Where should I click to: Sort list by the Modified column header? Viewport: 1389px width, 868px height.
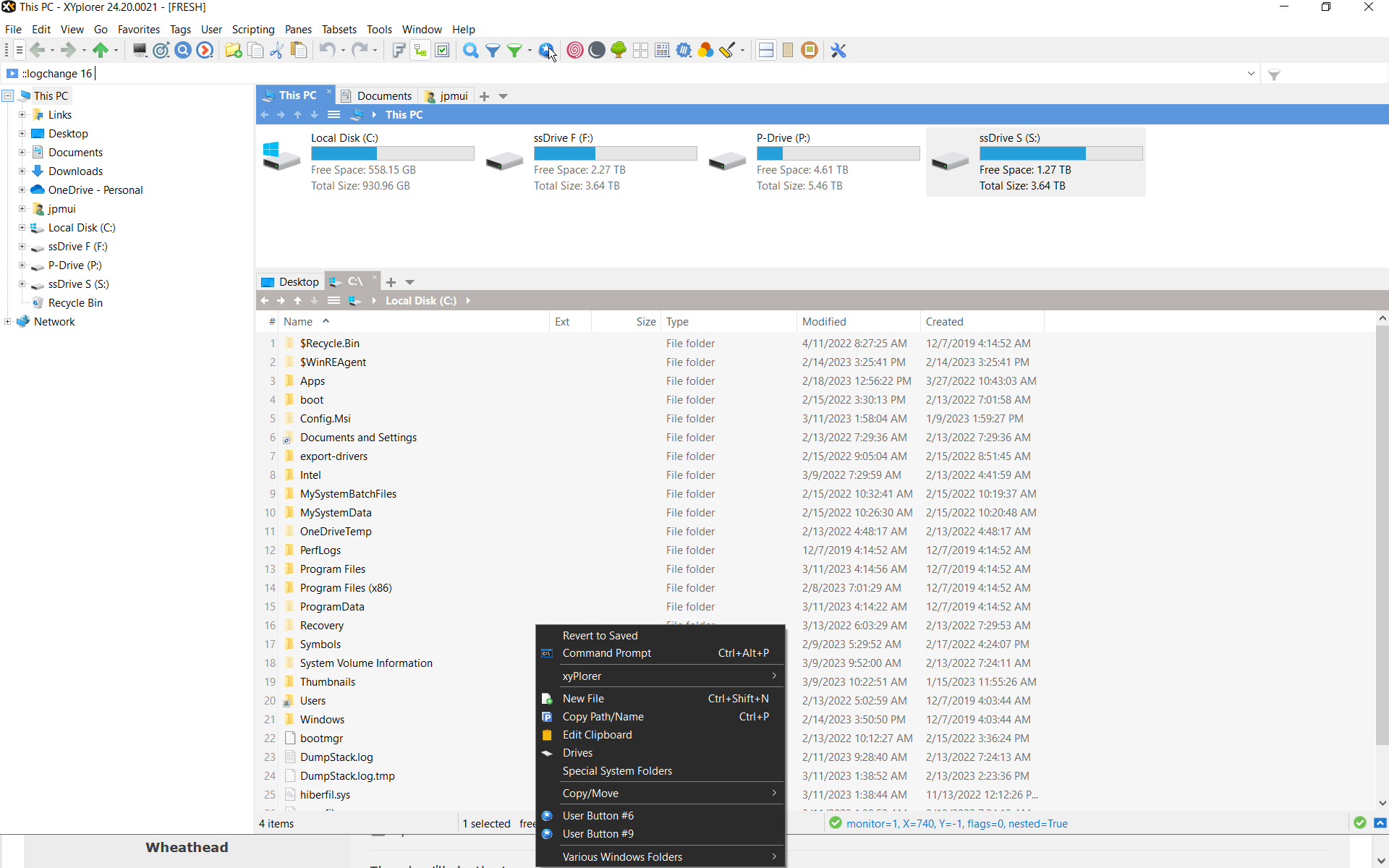(x=858, y=322)
